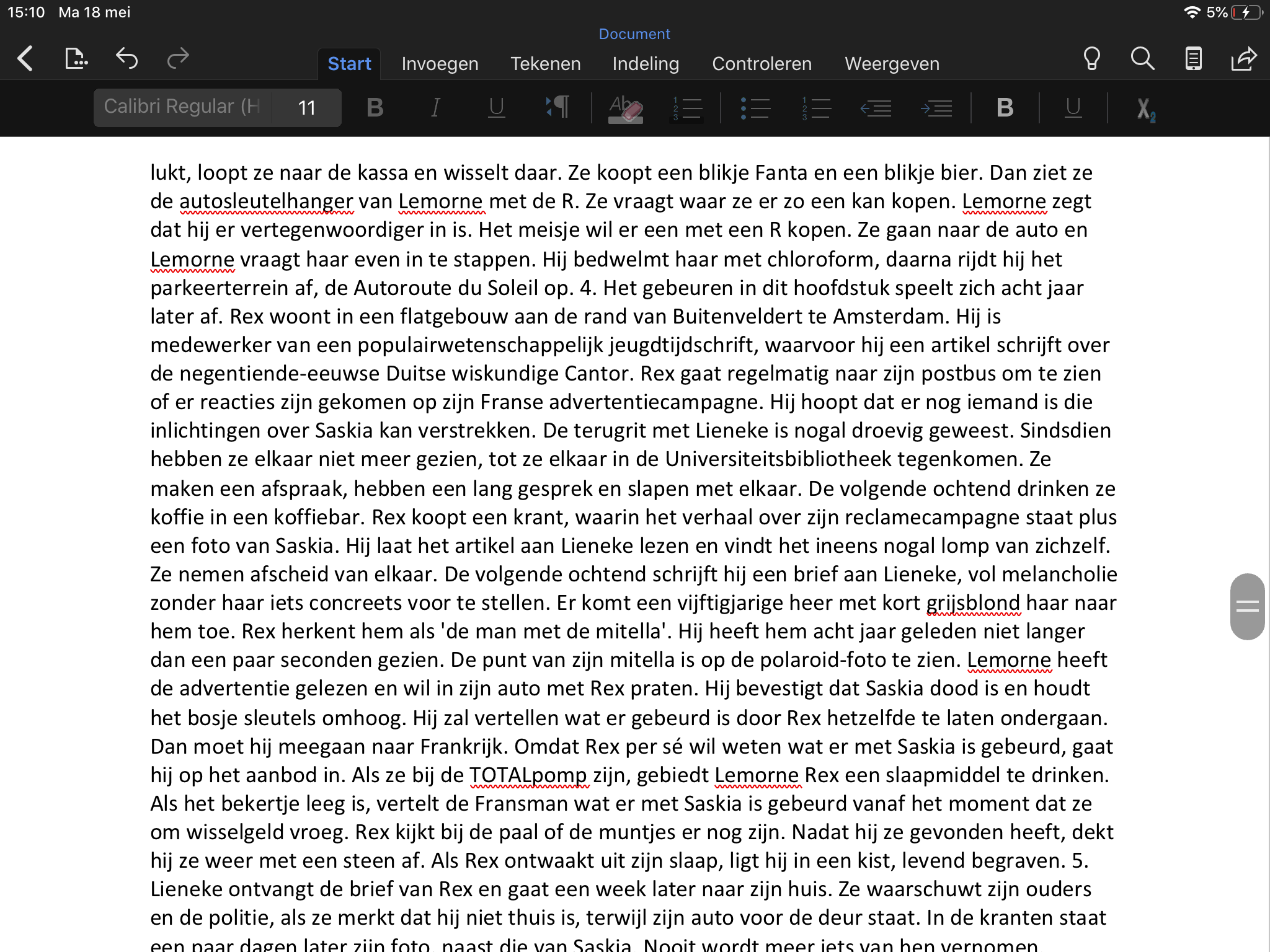
Task: Go back with the left arrow
Action: pos(25,59)
